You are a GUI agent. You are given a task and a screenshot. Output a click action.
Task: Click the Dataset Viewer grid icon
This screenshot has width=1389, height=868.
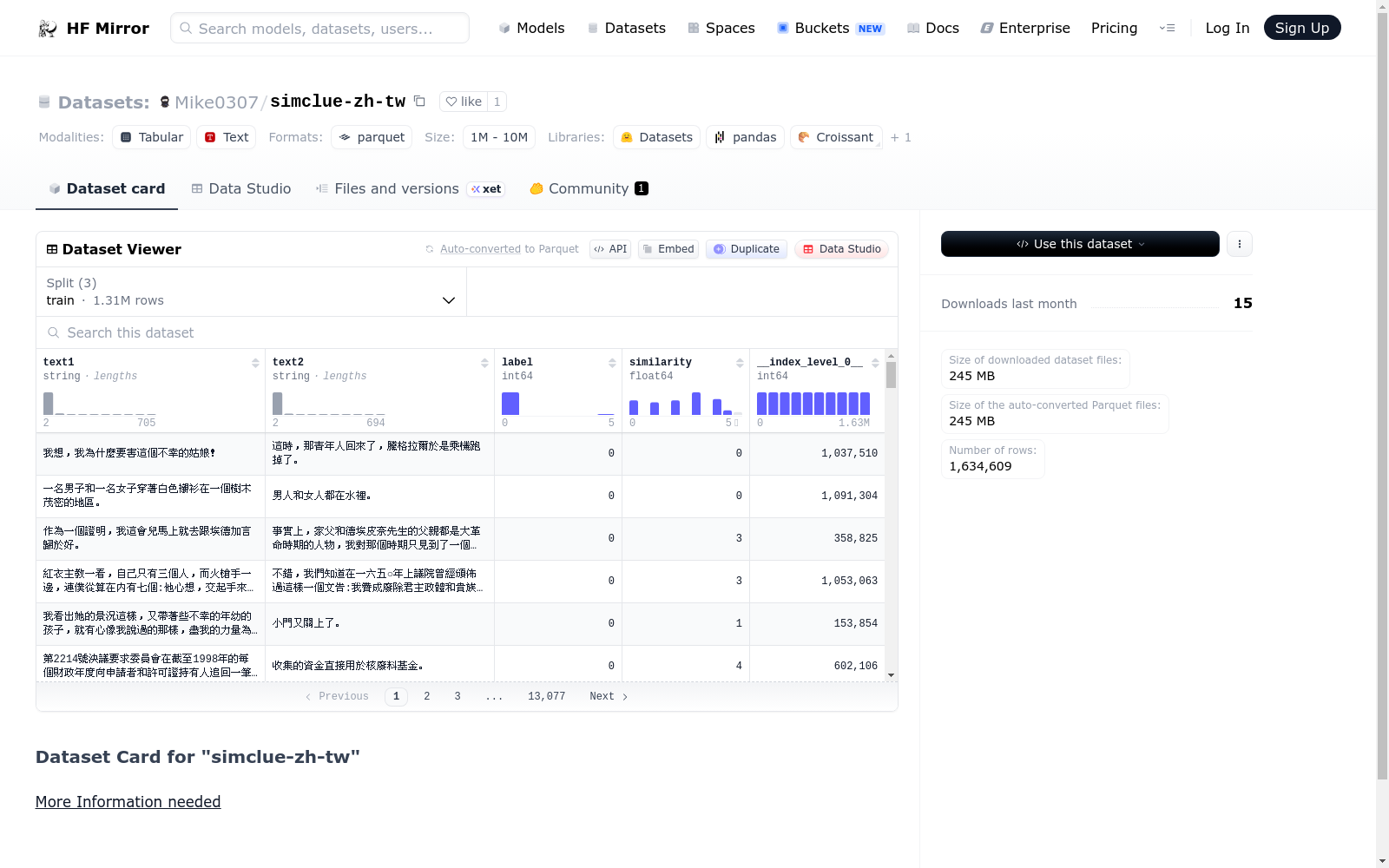click(x=52, y=249)
